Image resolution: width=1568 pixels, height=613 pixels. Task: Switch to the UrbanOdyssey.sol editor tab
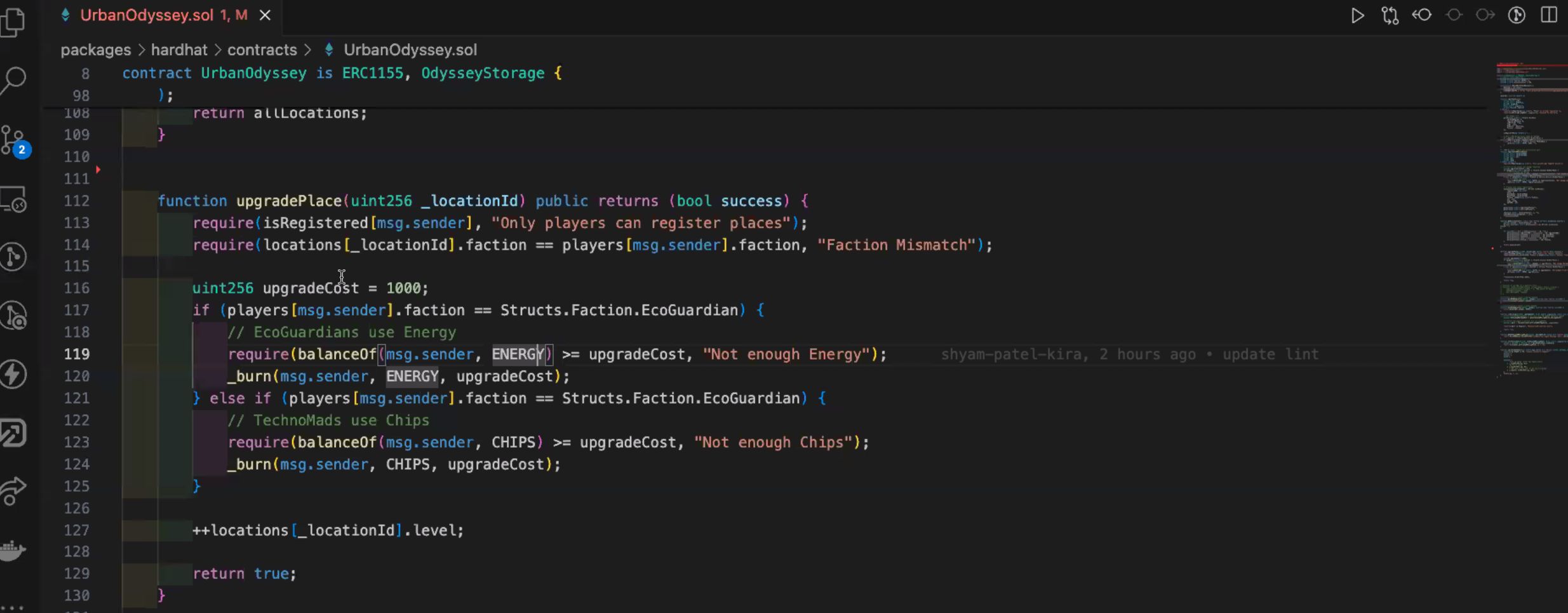(164, 15)
